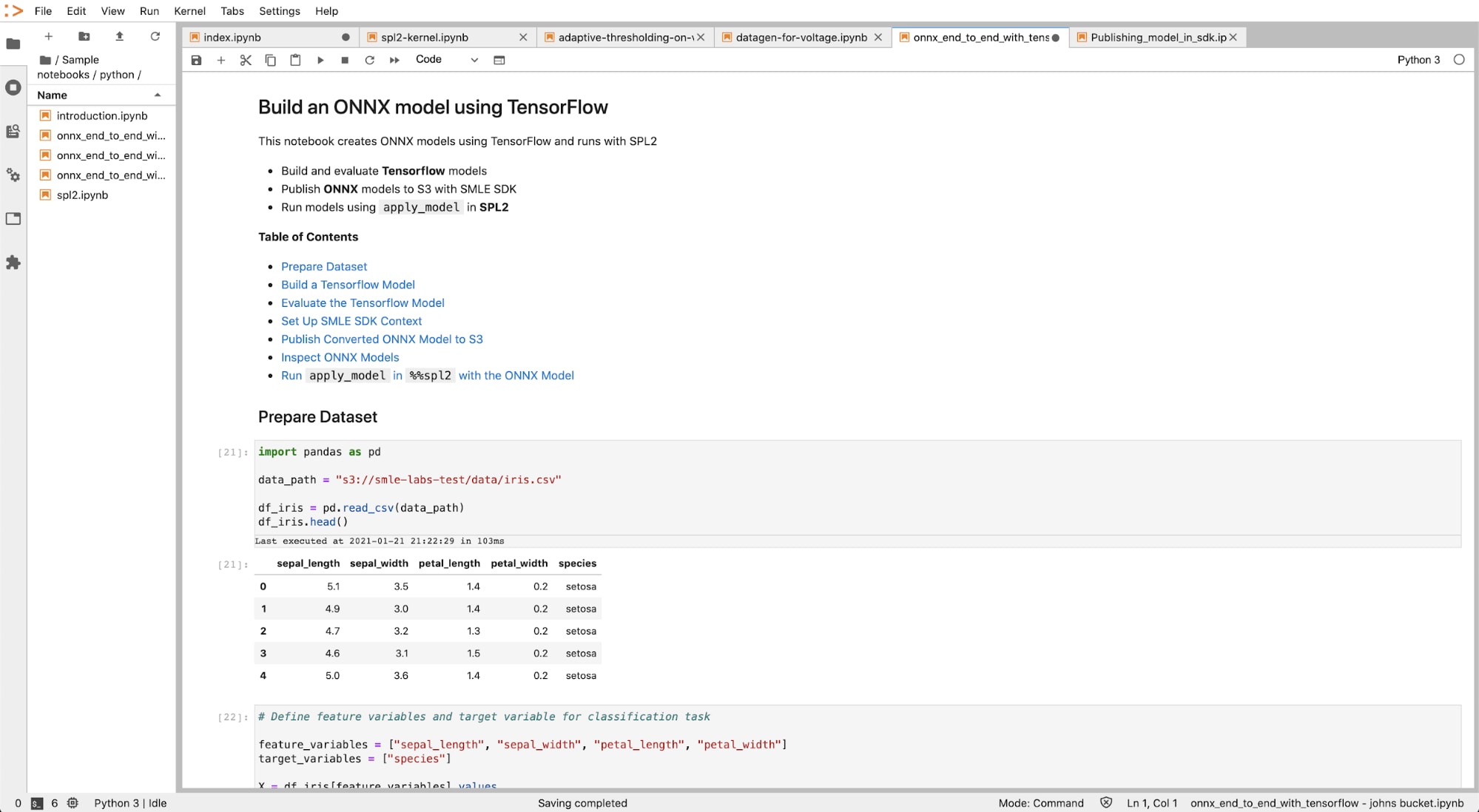The width and height of the screenshot is (1479, 812).
Task: Switch to the datagen-for-voltage.ipynb tab
Action: click(x=801, y=38)
